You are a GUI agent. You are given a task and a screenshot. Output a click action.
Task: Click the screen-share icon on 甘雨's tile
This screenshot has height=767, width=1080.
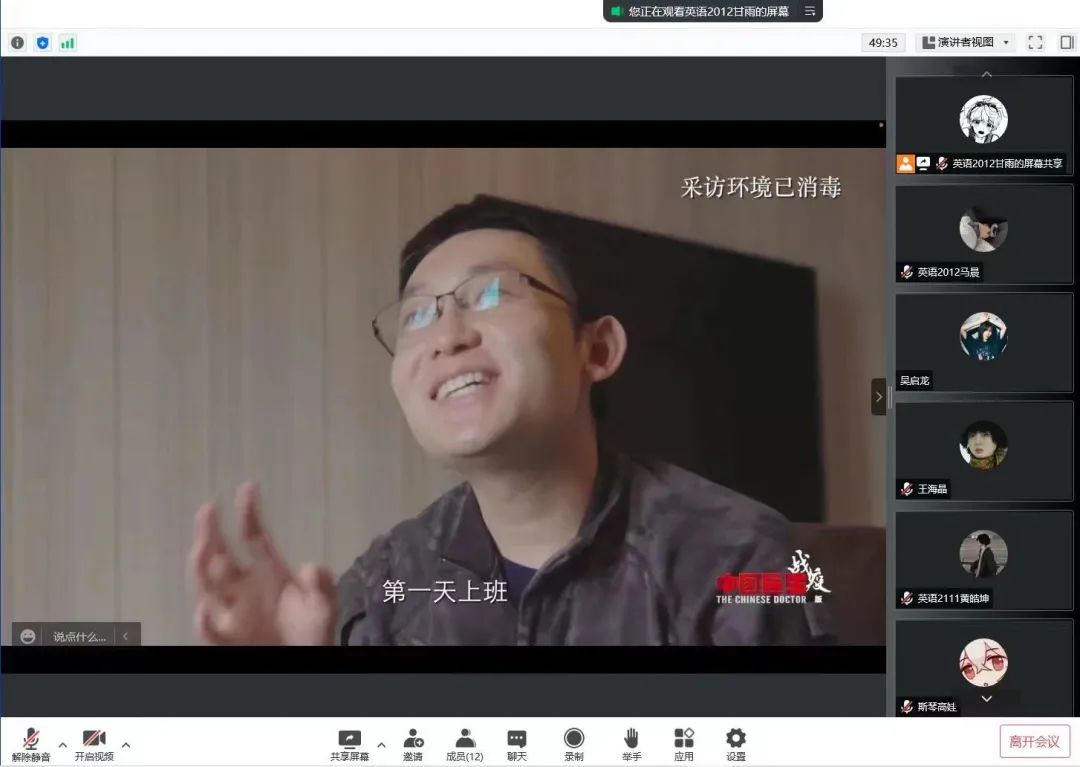(x=923, y=163)
